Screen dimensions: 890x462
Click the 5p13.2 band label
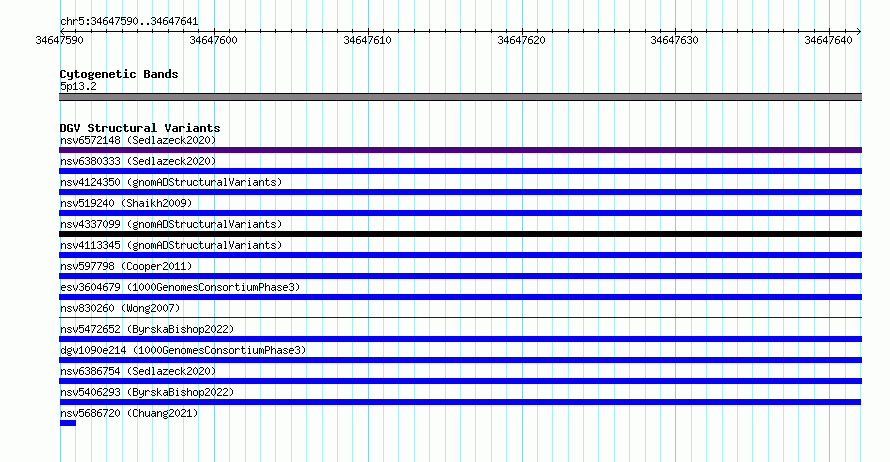78,86
